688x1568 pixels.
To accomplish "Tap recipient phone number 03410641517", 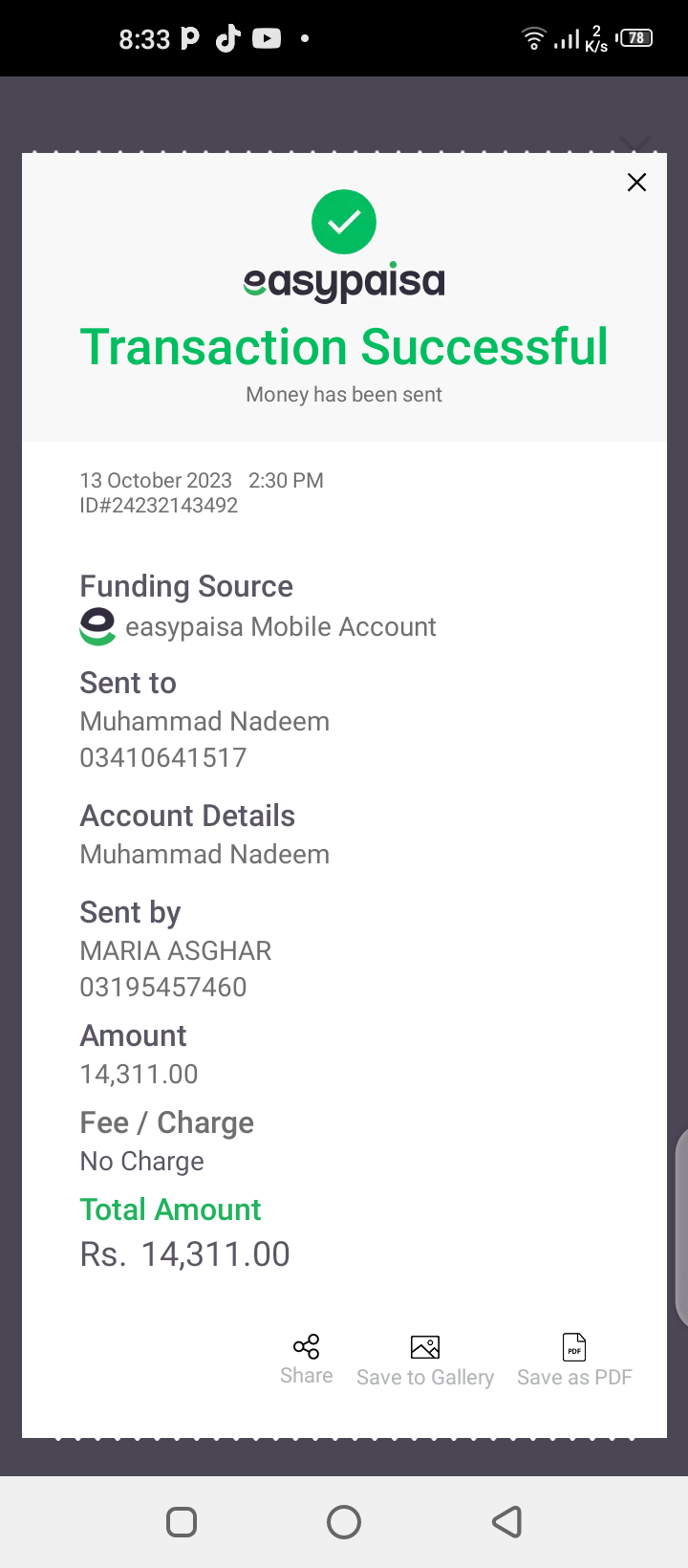I will tap(163, 758).
